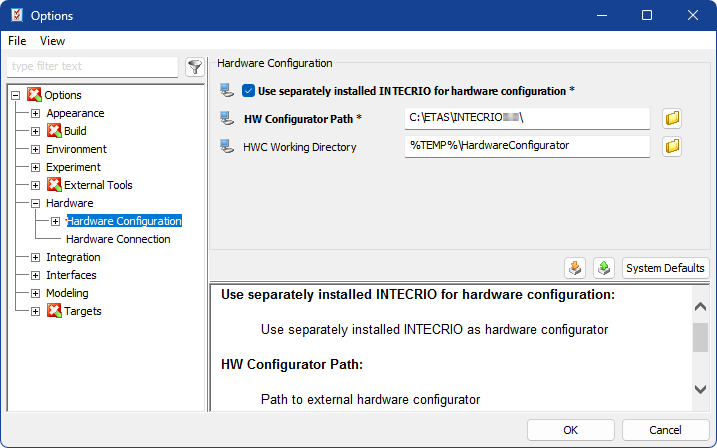Click the Targets node red icon

(54, 311)
